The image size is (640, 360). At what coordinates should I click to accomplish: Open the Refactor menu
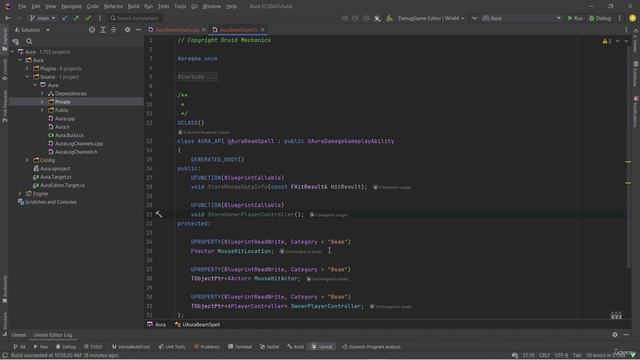(113, 7)
